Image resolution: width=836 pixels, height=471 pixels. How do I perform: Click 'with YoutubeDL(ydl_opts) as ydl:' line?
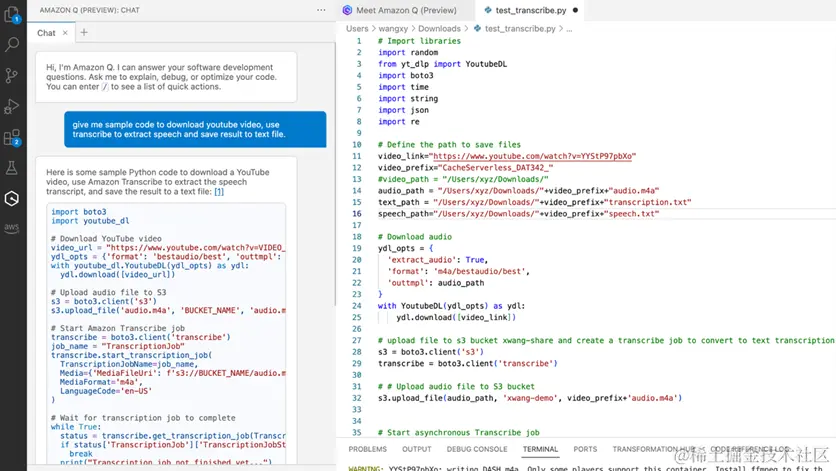pos(452,306)
